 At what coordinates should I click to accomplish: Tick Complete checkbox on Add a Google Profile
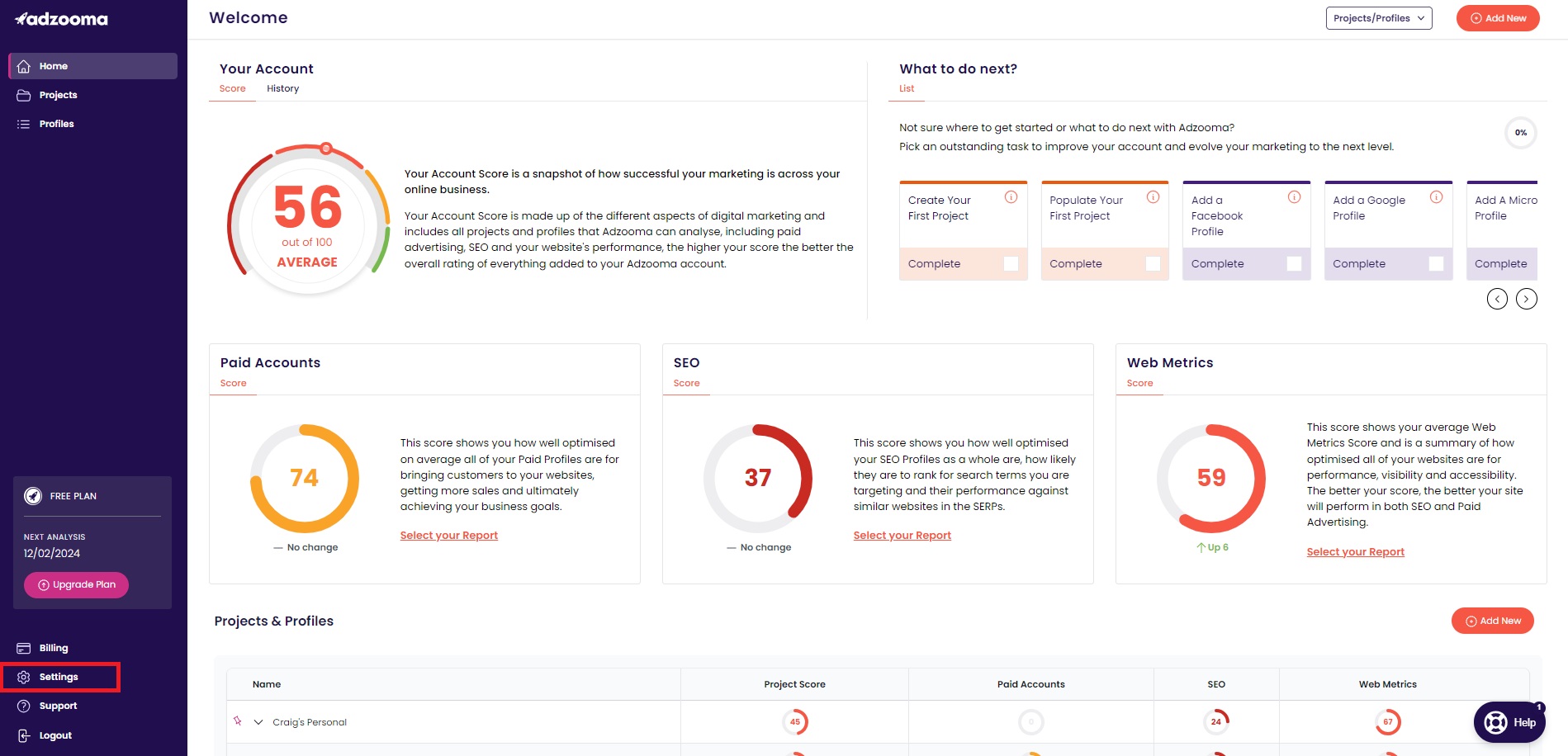click(1436, 264)
